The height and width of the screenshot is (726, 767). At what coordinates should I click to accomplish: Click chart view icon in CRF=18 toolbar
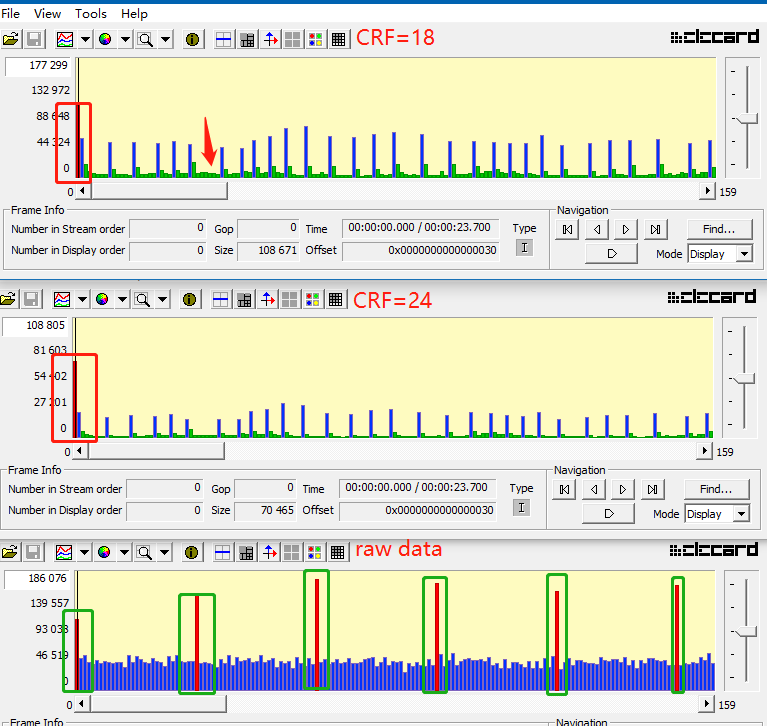pyautogui.click(x=65, y=39)
